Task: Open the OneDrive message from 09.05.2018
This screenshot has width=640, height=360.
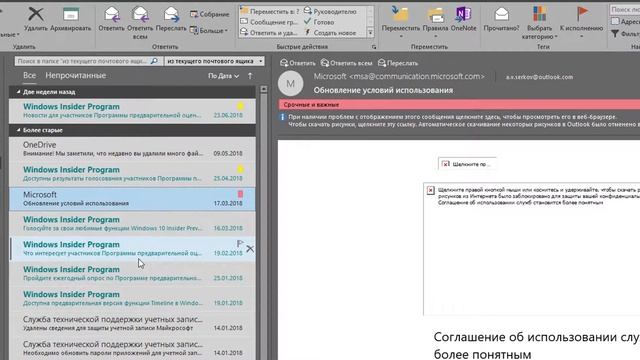Action: tap(132, 149)
